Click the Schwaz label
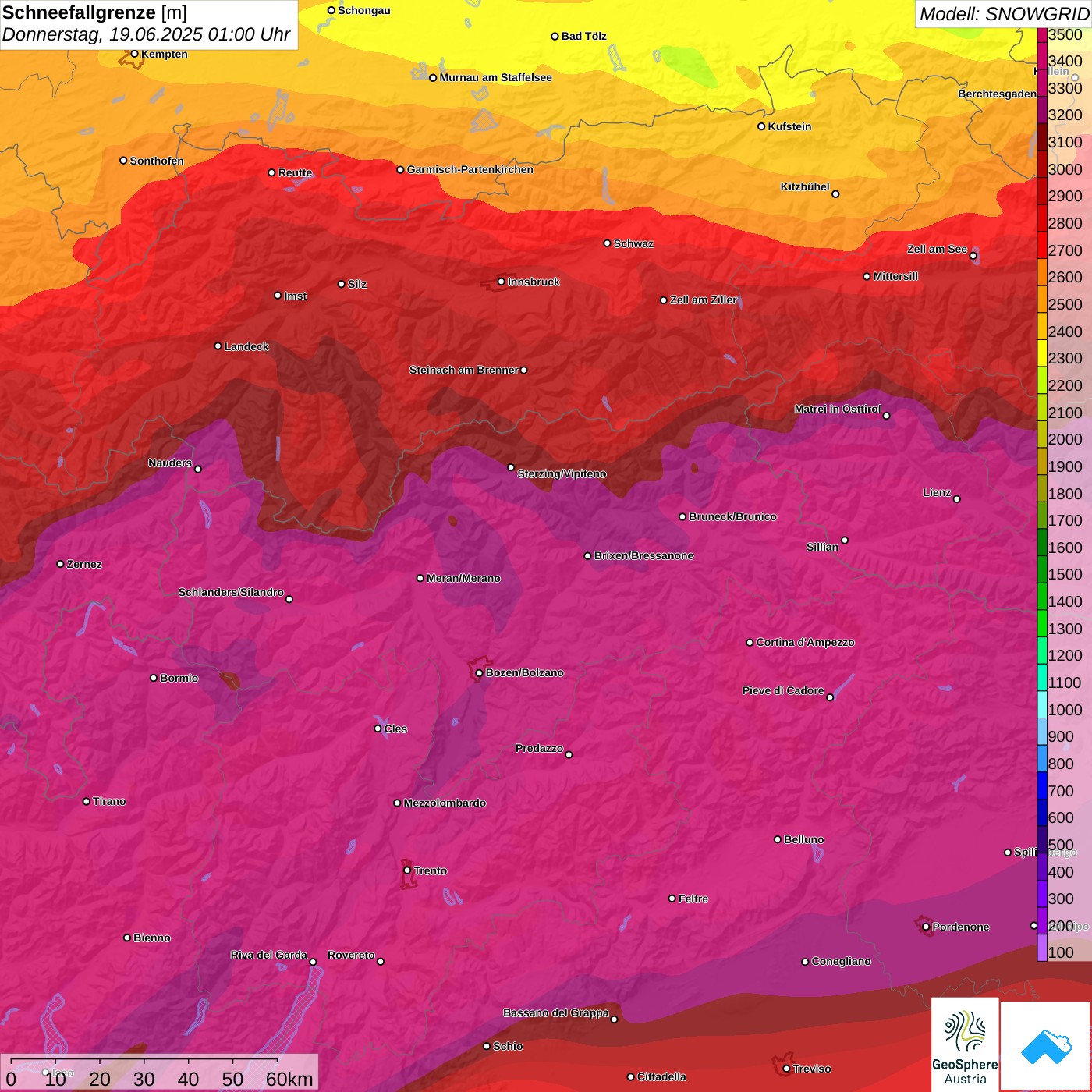Image resolution: width=1092 pixels, height=1092 pixels. (633, 243)
